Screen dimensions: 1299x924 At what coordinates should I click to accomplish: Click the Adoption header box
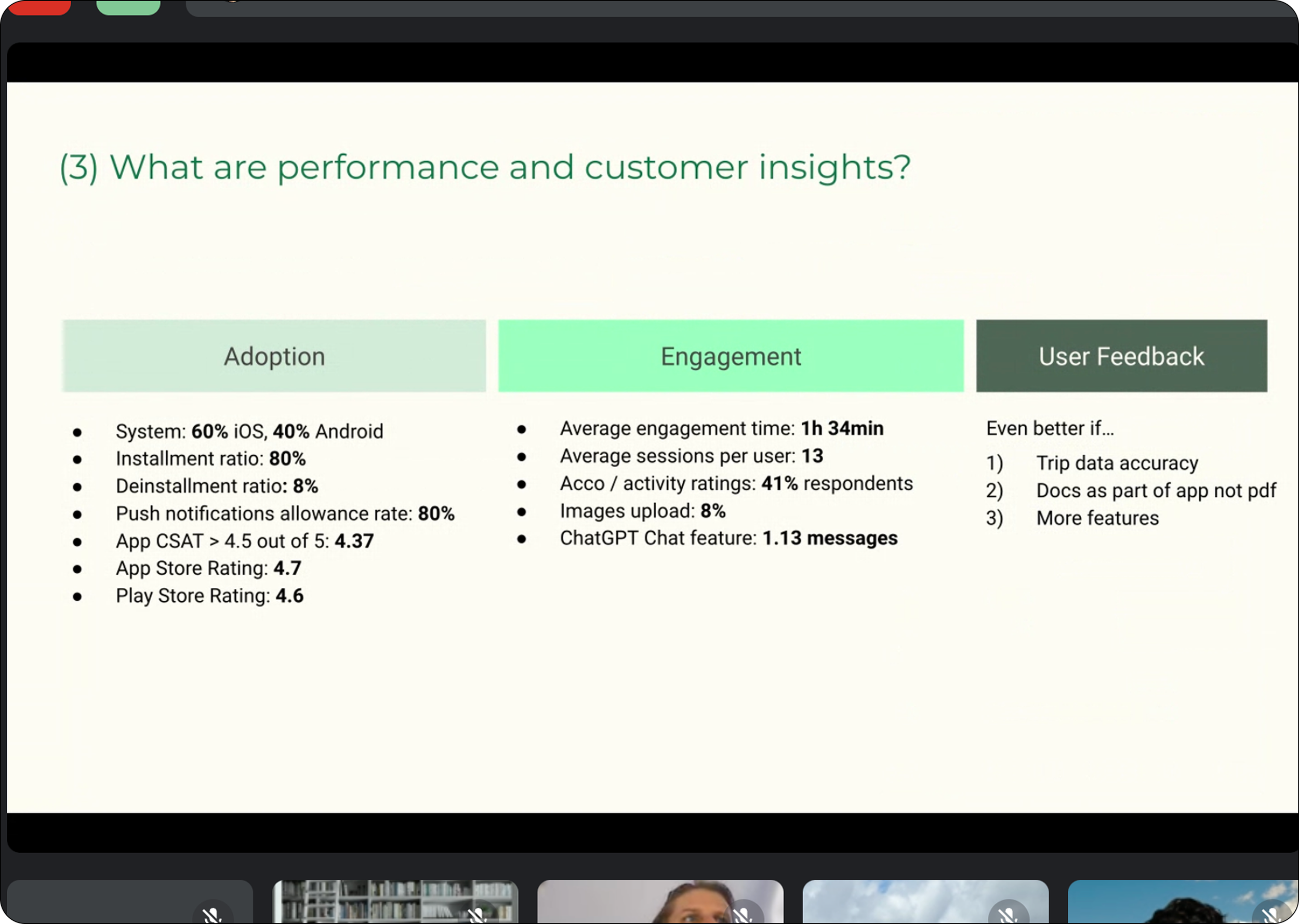pos(274,355)
